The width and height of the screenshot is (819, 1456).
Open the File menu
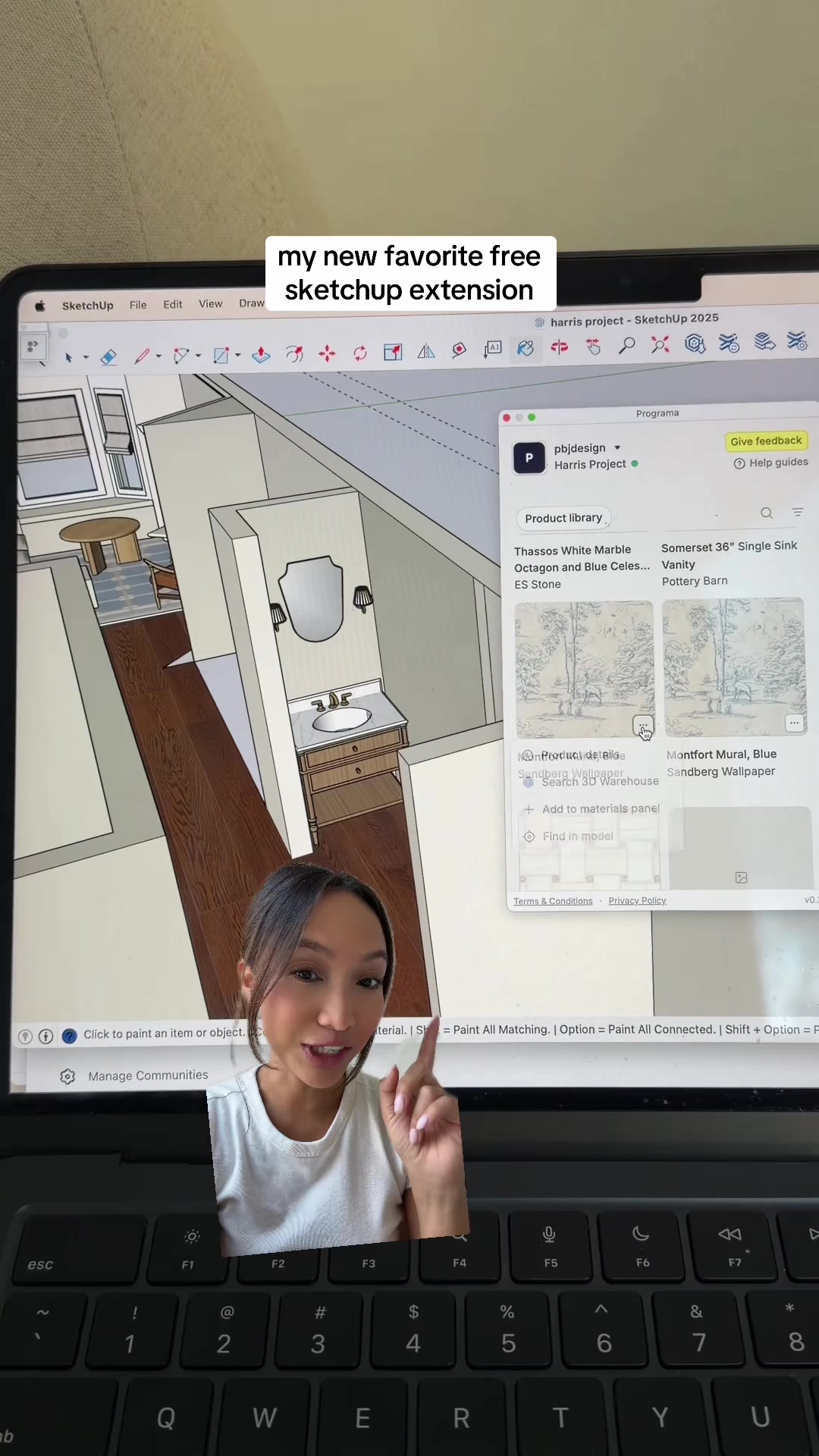click(138, 305)
